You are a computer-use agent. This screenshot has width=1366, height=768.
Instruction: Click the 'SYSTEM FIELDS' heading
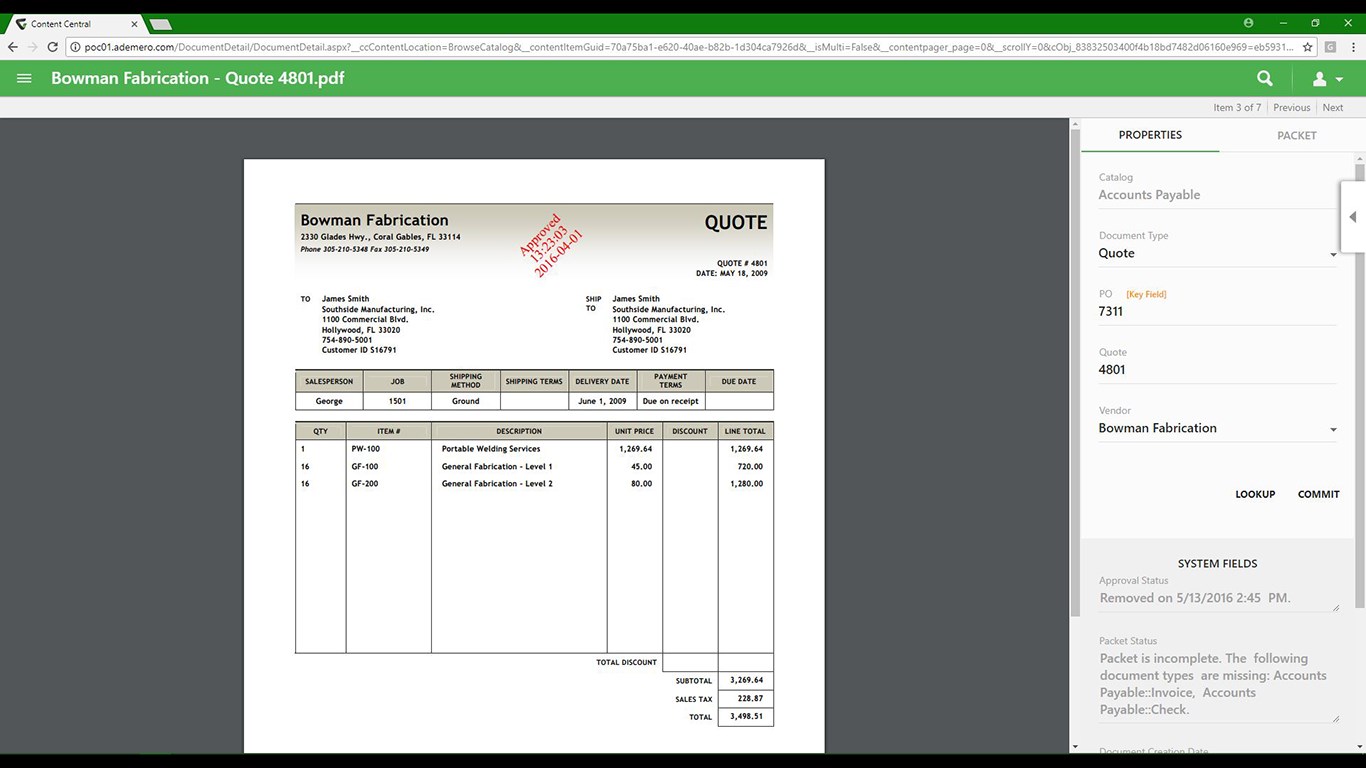[x=1217, y=564]
